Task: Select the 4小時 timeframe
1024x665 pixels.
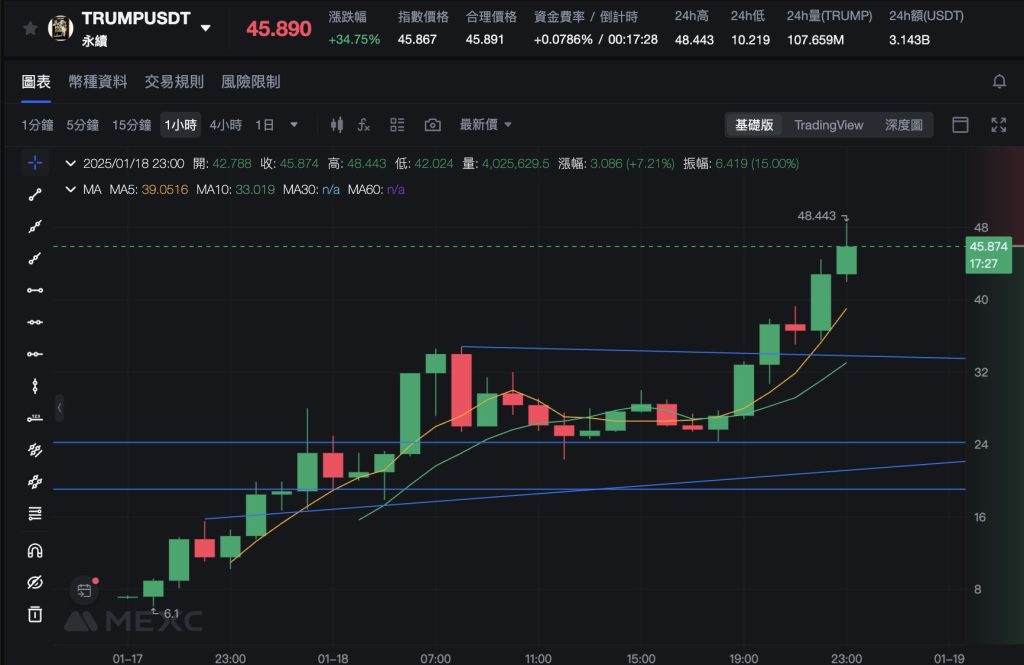Action: pyautogui.click(x=225, y=125)
